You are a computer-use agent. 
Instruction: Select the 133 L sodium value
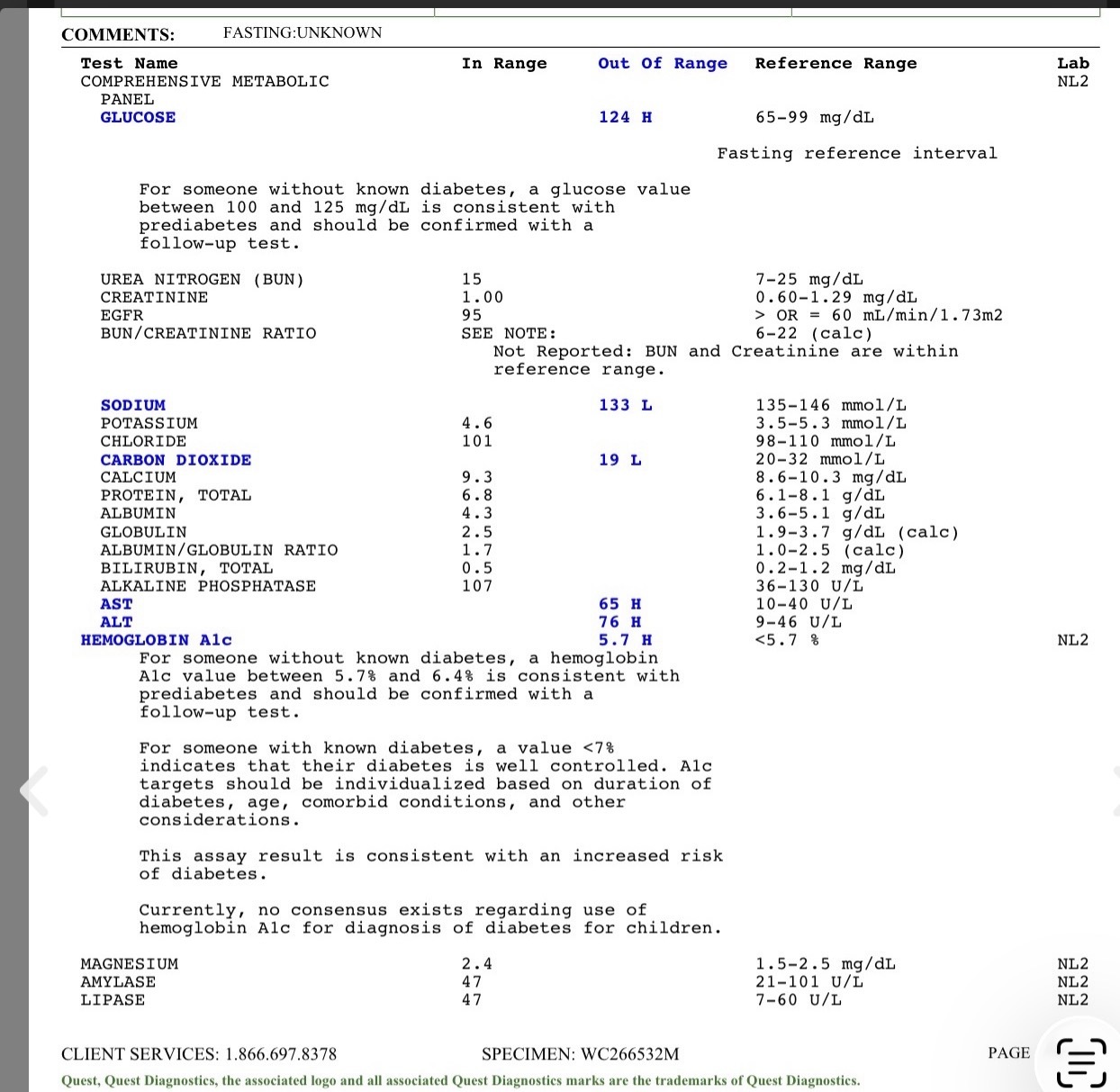point(625,405)
